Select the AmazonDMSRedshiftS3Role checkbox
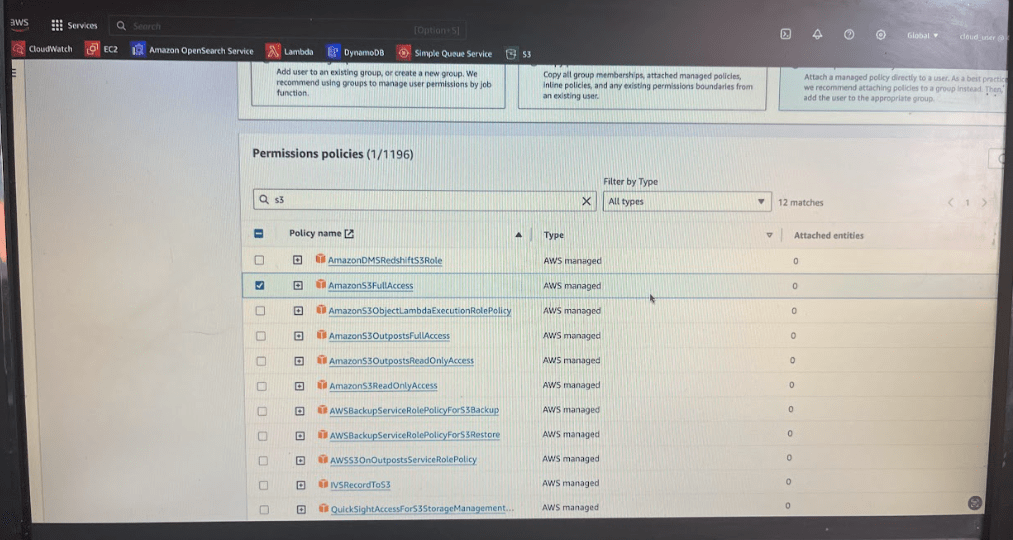 [x=260, y=260]
